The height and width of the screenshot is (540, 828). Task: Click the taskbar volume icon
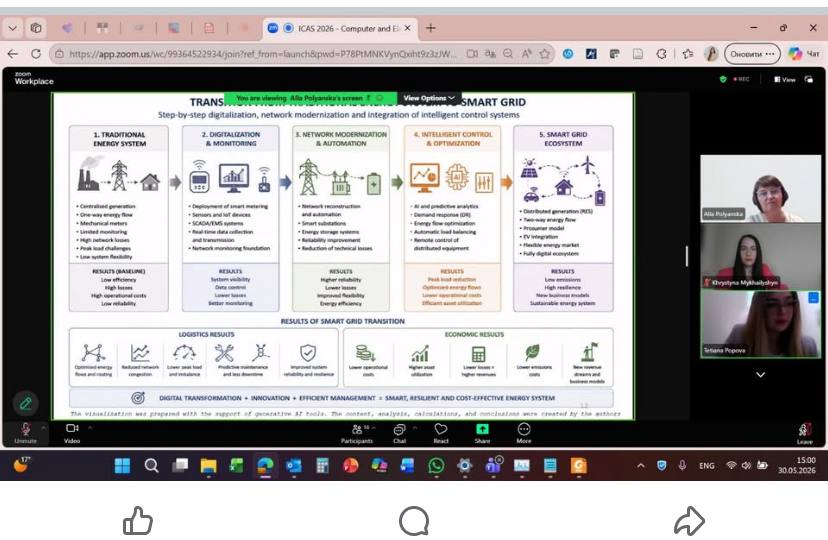click(x=746, y=466)
